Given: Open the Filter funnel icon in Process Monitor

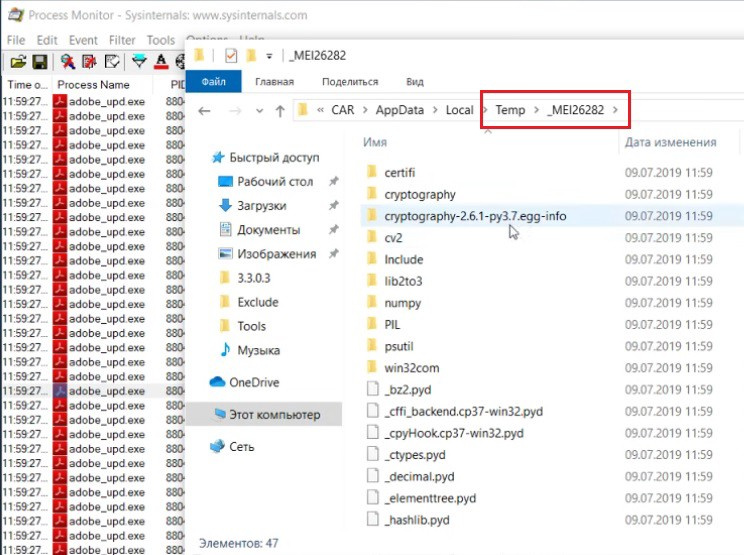Looking at the screenshot, I should tap(139, 62).
